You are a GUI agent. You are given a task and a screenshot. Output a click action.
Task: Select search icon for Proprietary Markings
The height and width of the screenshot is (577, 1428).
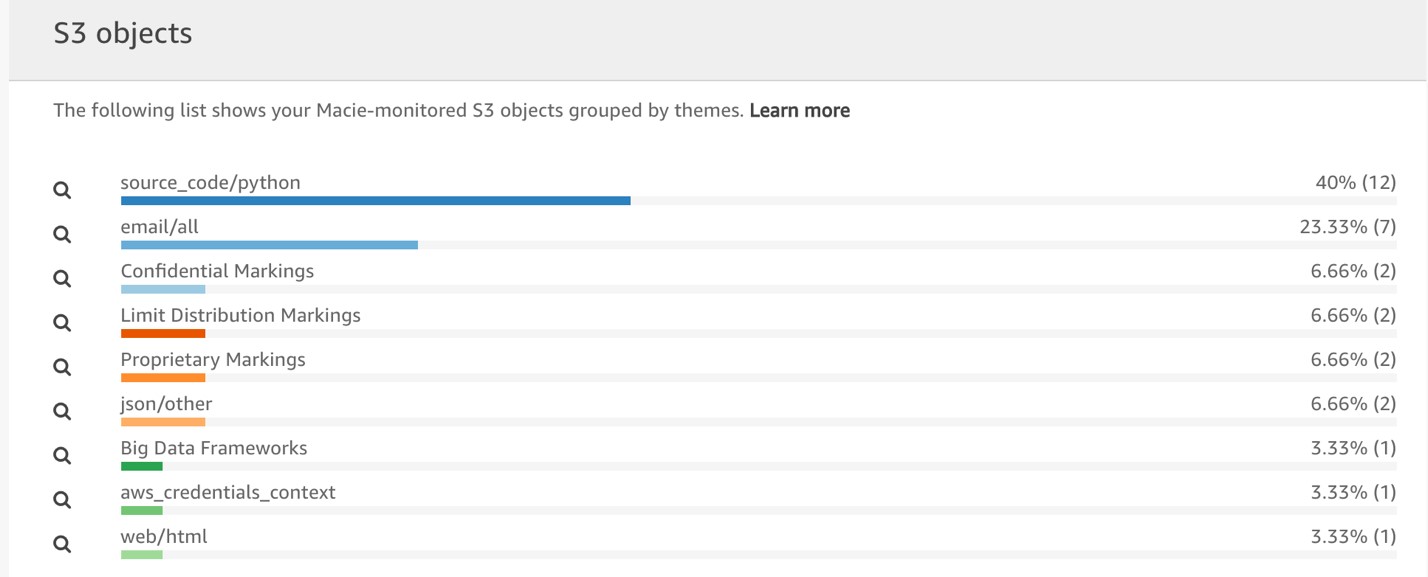pyautogui.click(x=62, y=367)
